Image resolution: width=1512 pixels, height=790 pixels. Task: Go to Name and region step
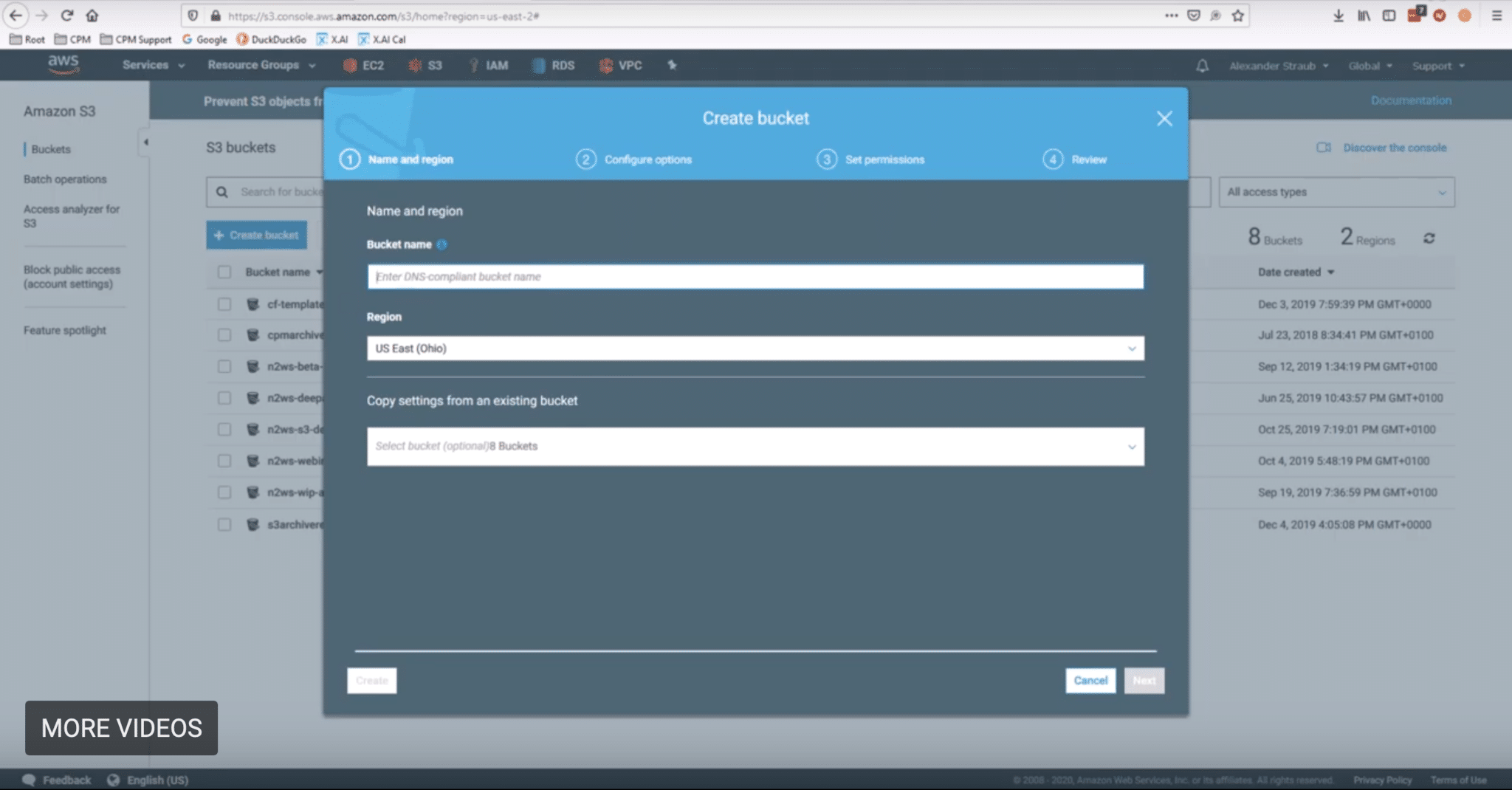click(x=396, y=159)
